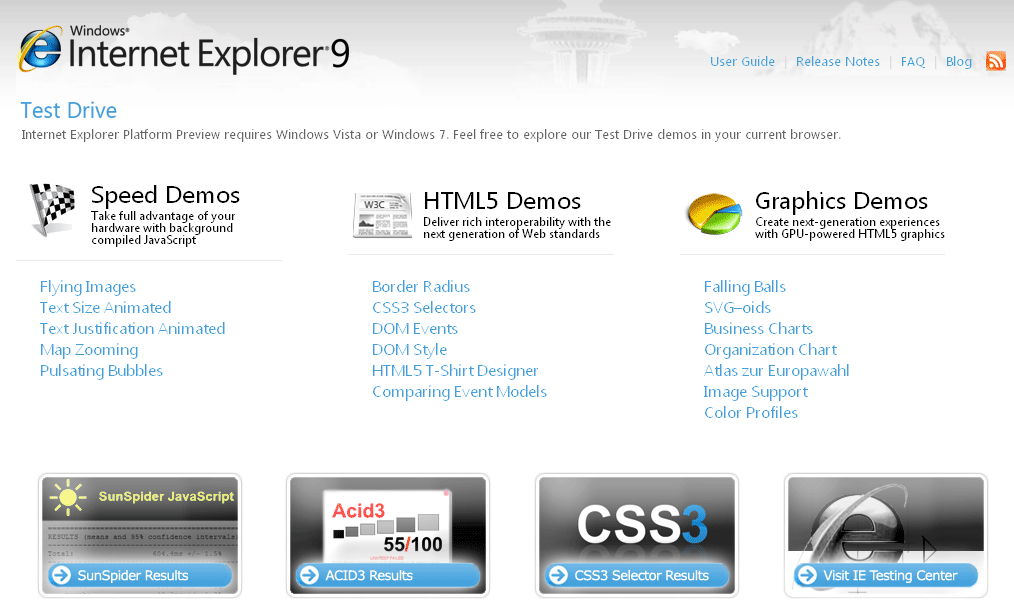Screen dimensions: 1014x614
Task: Open the Blog link
Action: click(x=958, y=61)
